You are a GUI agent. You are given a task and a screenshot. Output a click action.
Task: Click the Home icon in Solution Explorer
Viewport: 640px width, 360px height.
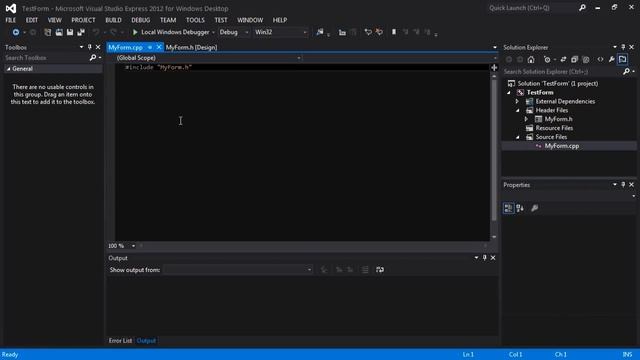tap(531, 60)
